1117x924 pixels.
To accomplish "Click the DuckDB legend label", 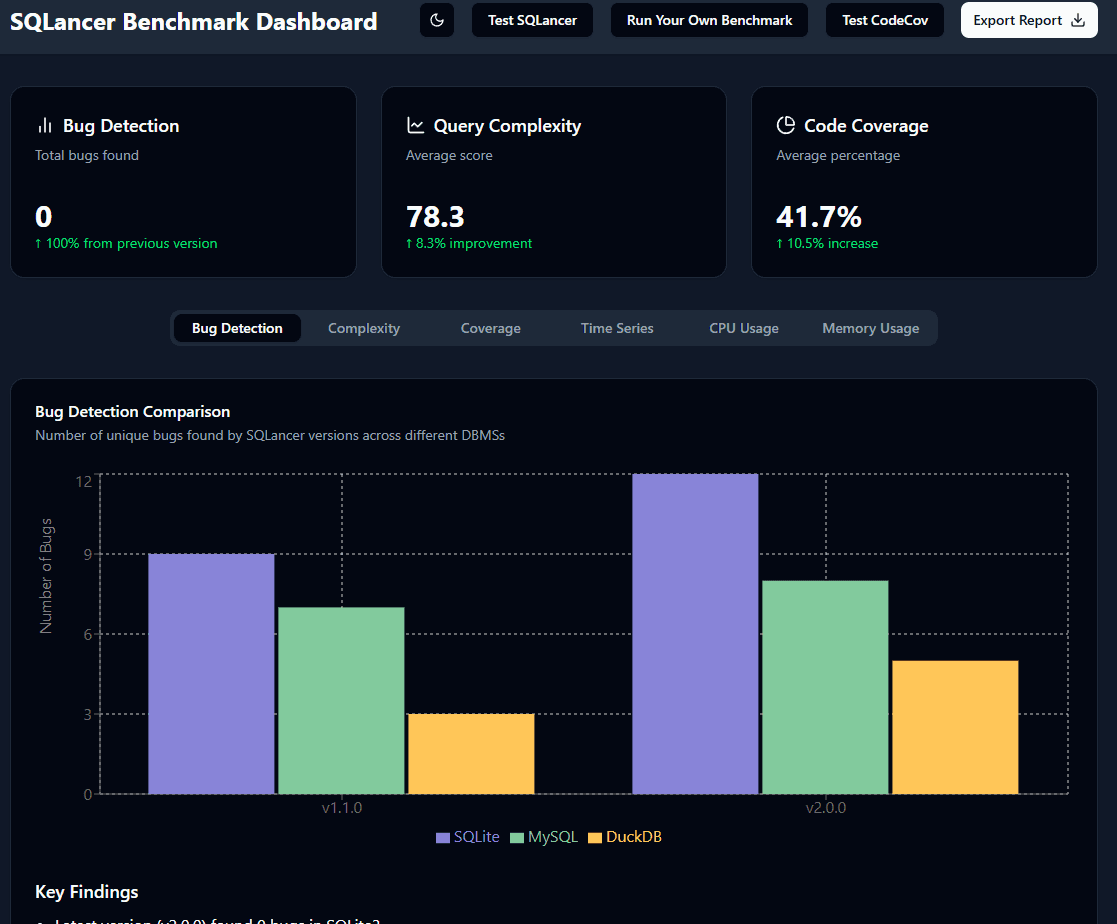I will coord(634,837).
